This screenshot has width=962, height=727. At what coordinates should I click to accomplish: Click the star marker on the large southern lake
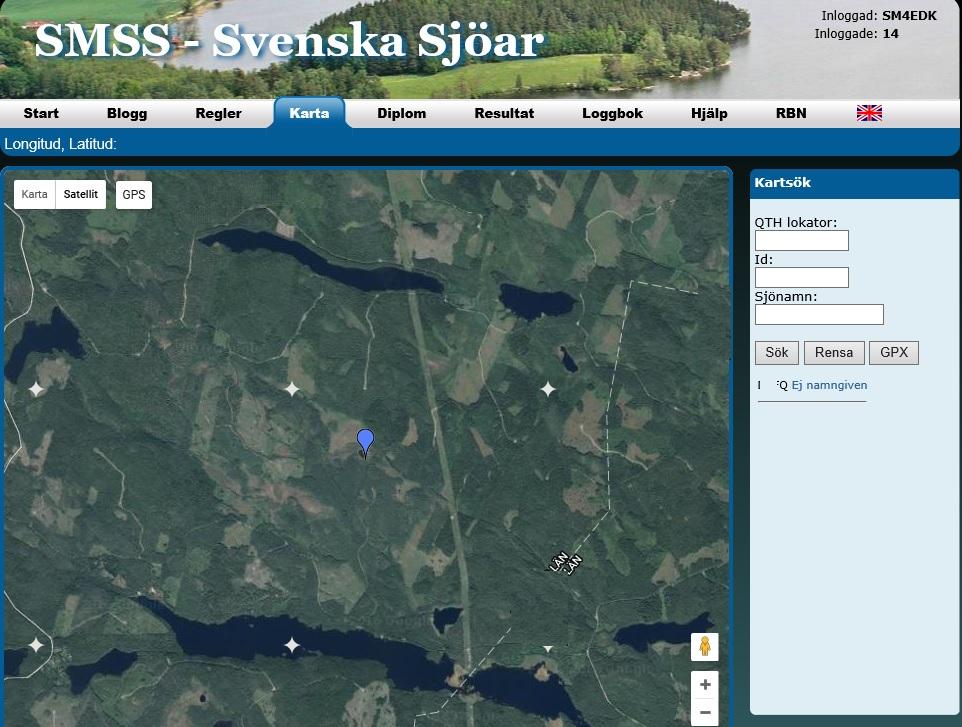(x=292, y=645)
